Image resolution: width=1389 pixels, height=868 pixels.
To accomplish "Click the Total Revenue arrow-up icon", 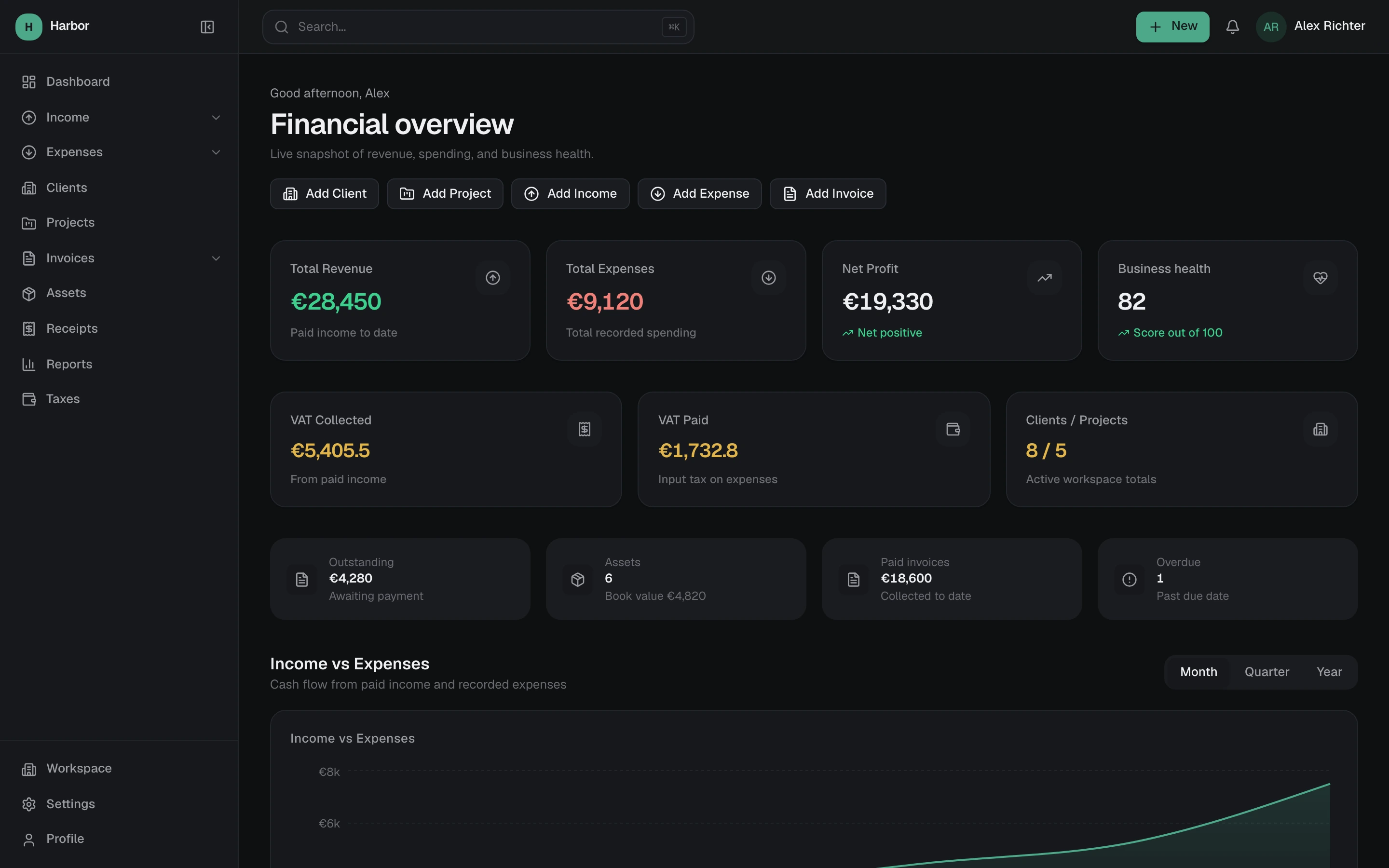I will [492, 278].
